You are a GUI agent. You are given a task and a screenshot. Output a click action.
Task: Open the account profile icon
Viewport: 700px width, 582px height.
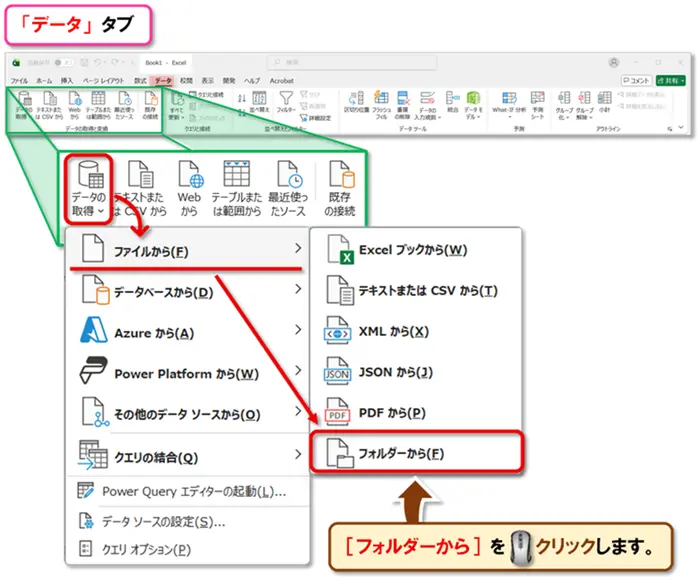point(614,62)
